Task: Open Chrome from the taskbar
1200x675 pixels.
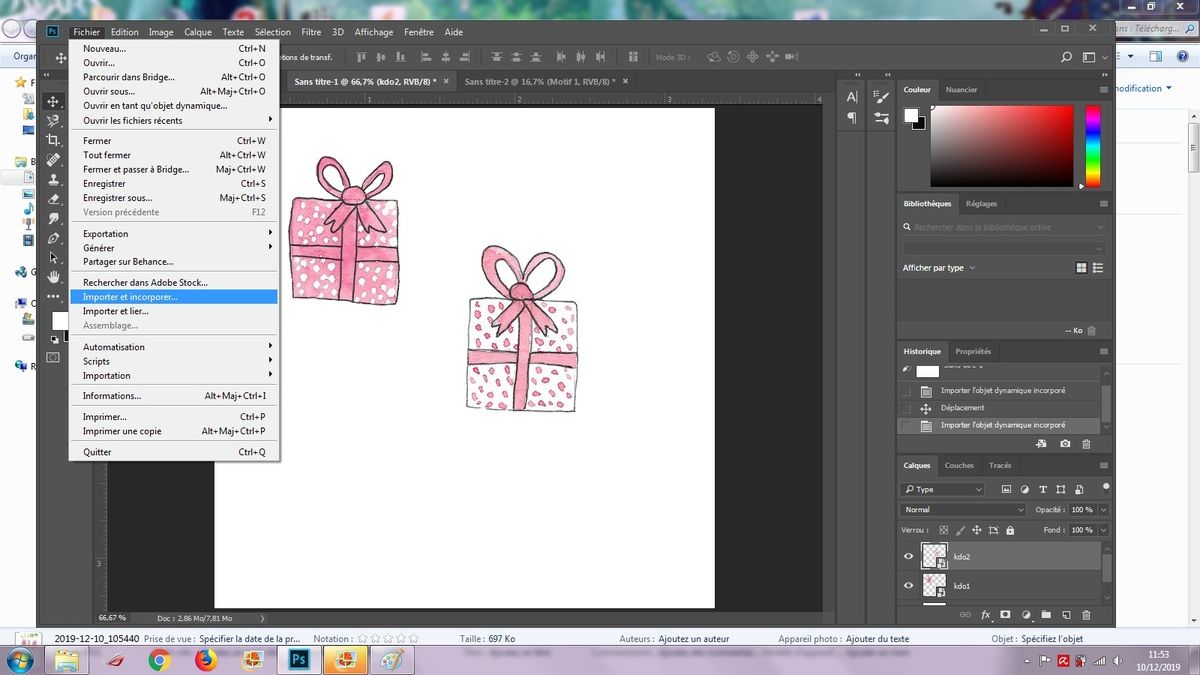Action: tap(160, 659)
